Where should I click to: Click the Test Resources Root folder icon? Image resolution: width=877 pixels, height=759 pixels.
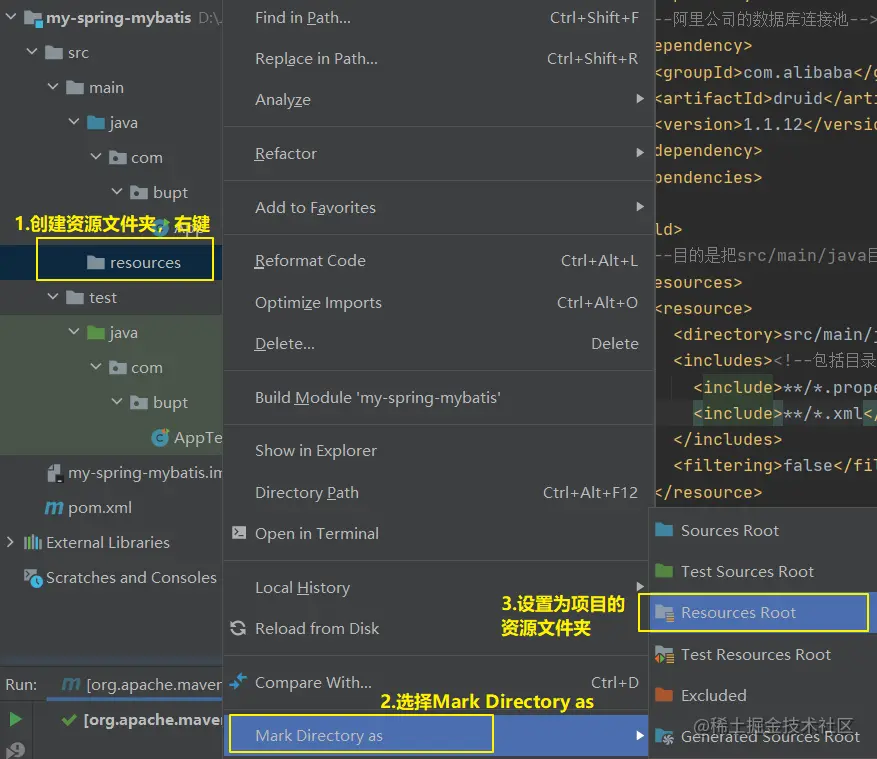[x=664, y=654]
